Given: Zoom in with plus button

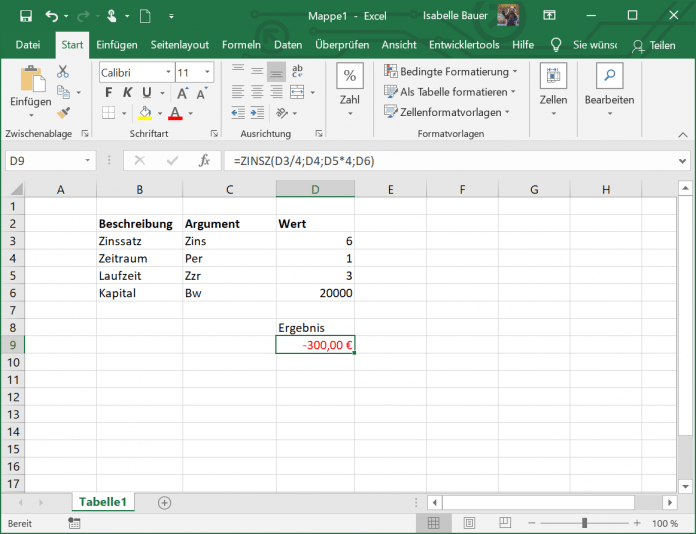Looking at the screenshot, I should tap(637, 523).
